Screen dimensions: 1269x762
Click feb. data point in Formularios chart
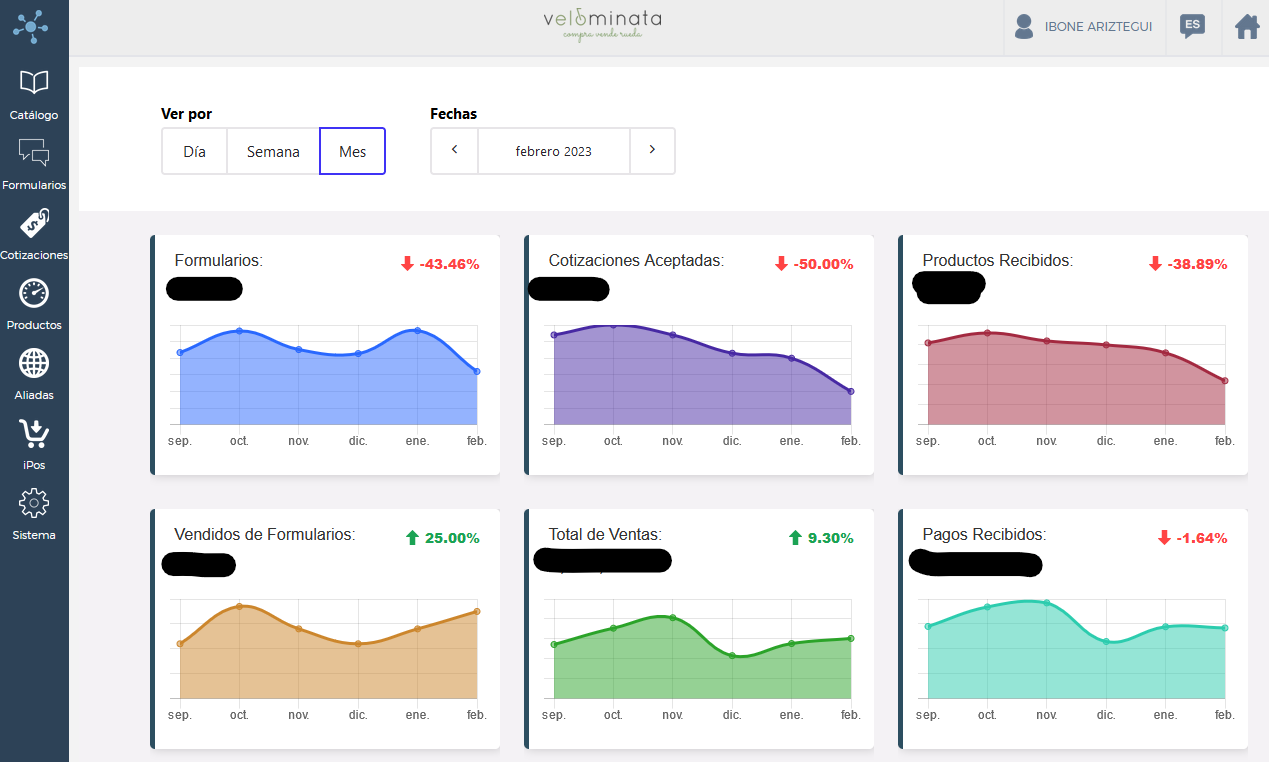pyautogui.click(x=477, y=372)
